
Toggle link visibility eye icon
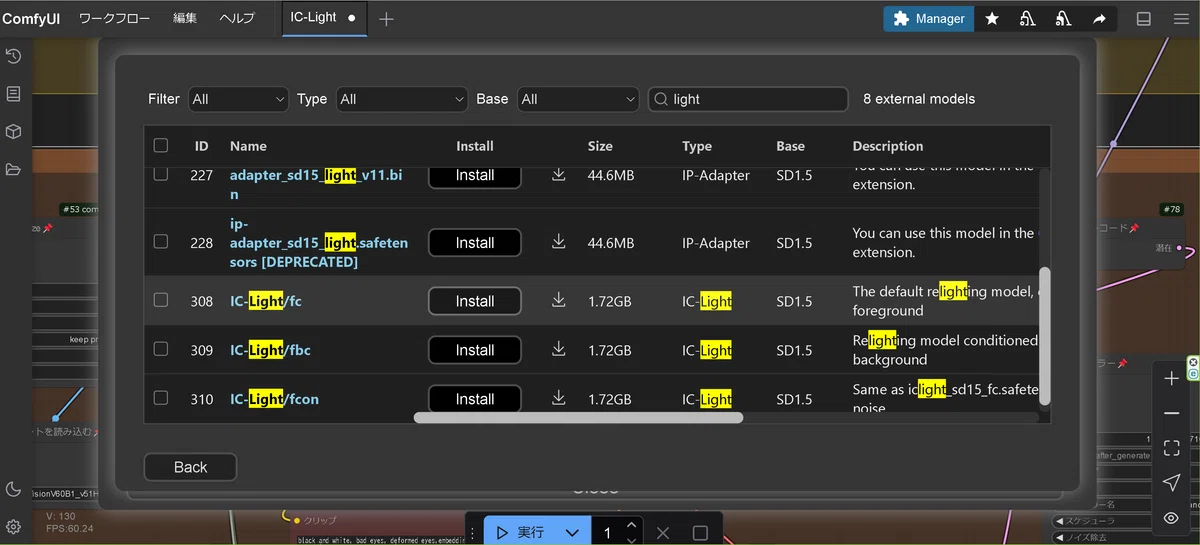(x=1171, y=518)
